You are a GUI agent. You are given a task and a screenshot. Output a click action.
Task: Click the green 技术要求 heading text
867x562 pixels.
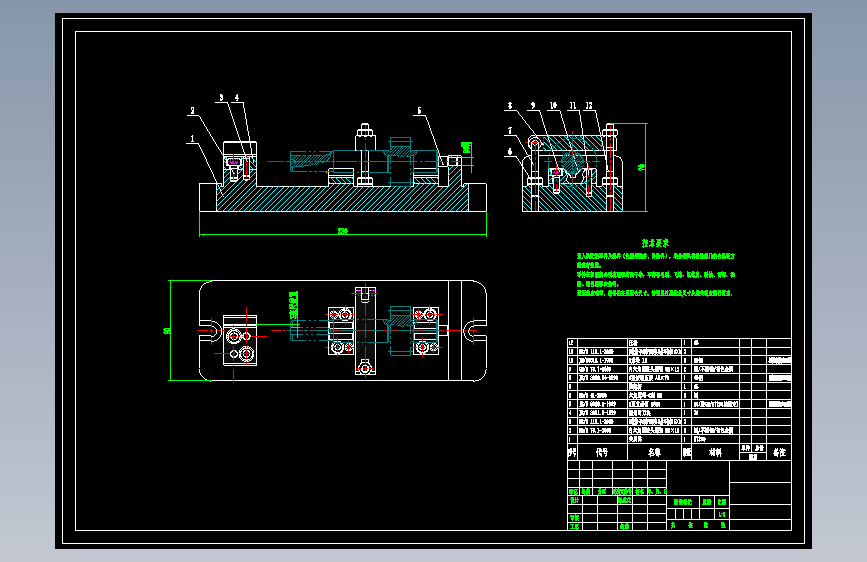(x=655, y=243)
